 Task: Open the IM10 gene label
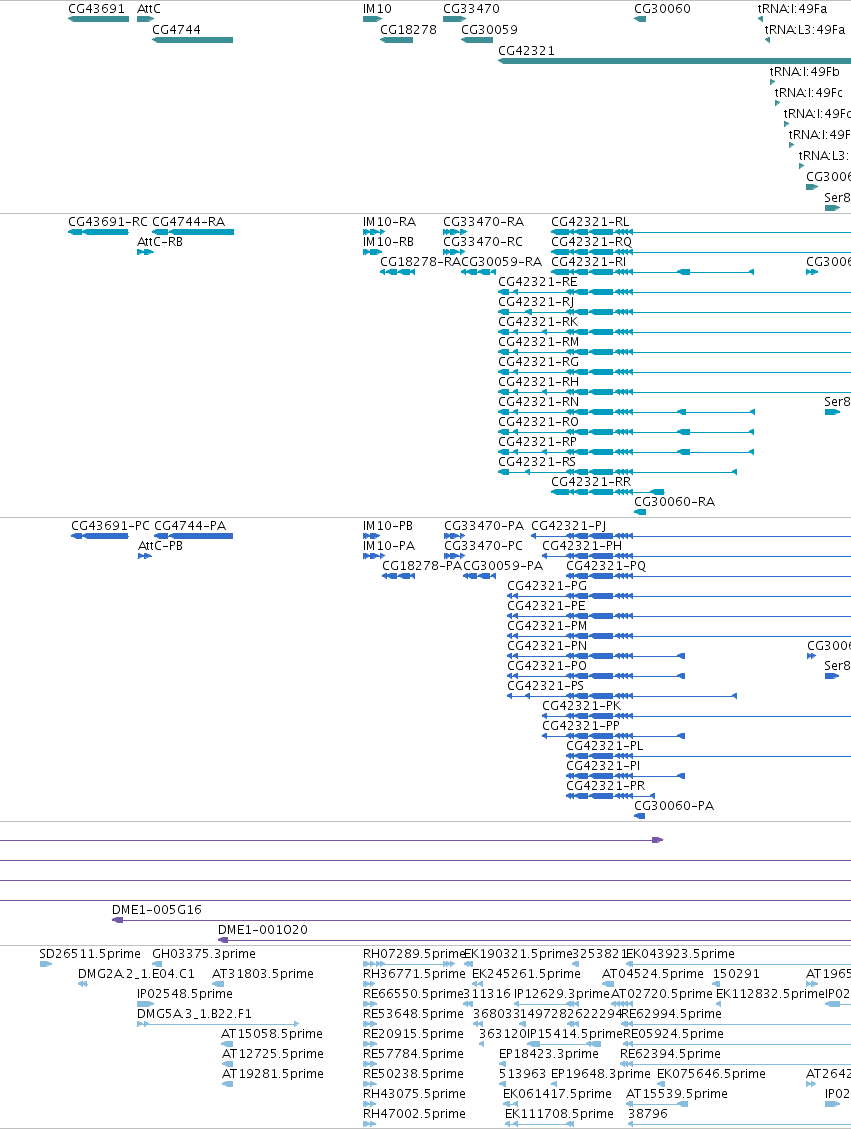(x=377, y=9)
